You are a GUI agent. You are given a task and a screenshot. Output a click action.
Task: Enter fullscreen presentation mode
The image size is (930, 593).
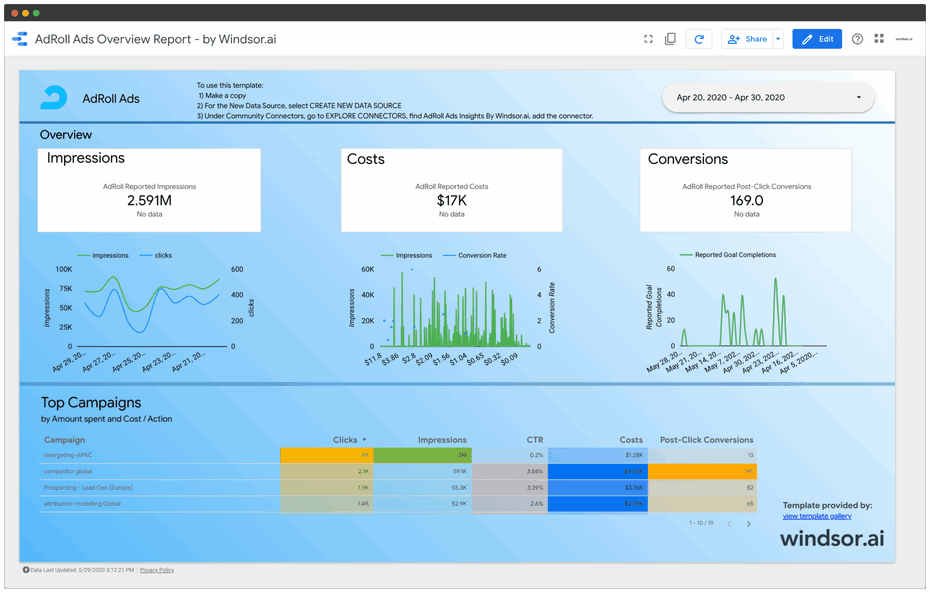click(648, 39)
